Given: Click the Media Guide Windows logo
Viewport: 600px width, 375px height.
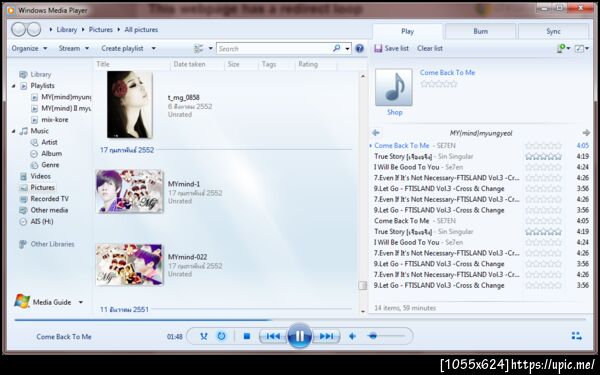Looking at the screenshot, I should click(22, 302).
